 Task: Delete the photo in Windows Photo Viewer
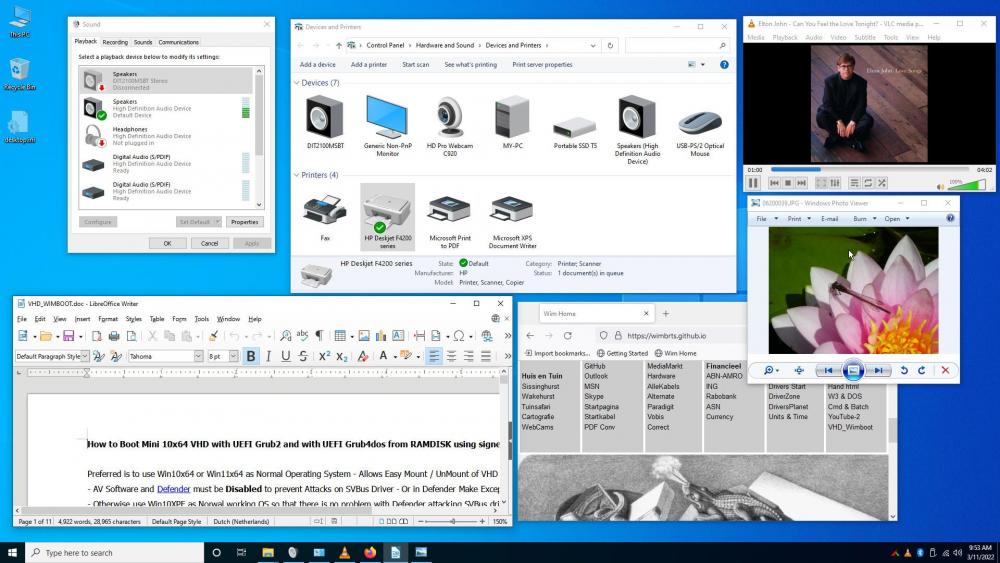click(945, 370)
